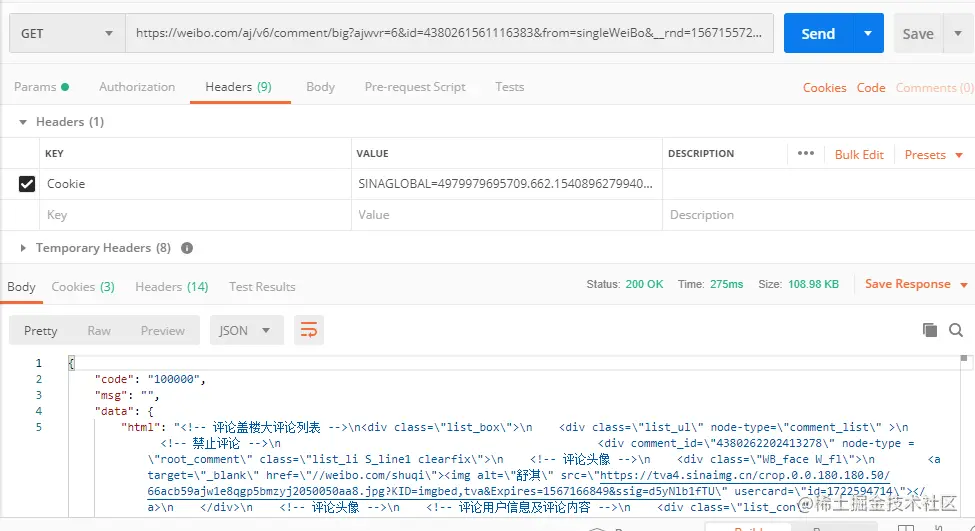Open Bulk Edit mode

click(x=859, y=155)
